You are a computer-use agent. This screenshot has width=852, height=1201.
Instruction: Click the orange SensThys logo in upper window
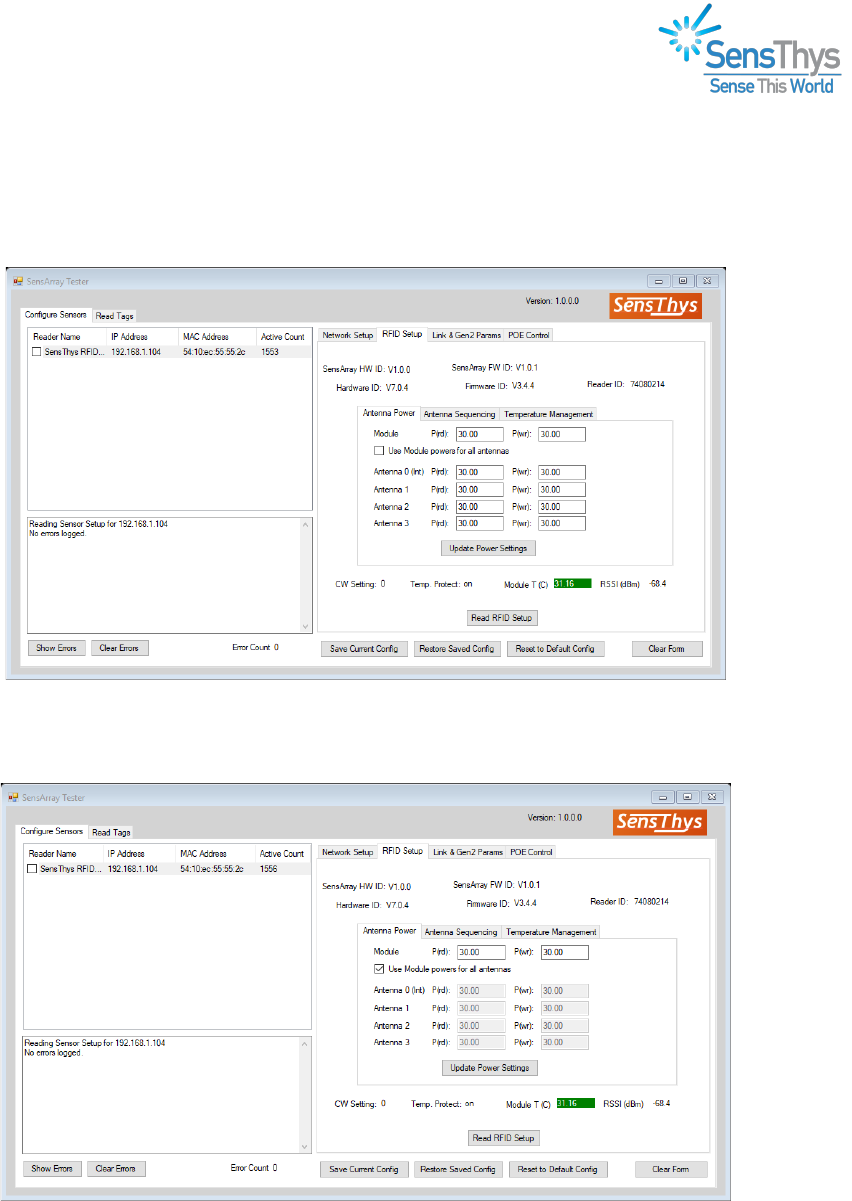[x=655, y=306]
